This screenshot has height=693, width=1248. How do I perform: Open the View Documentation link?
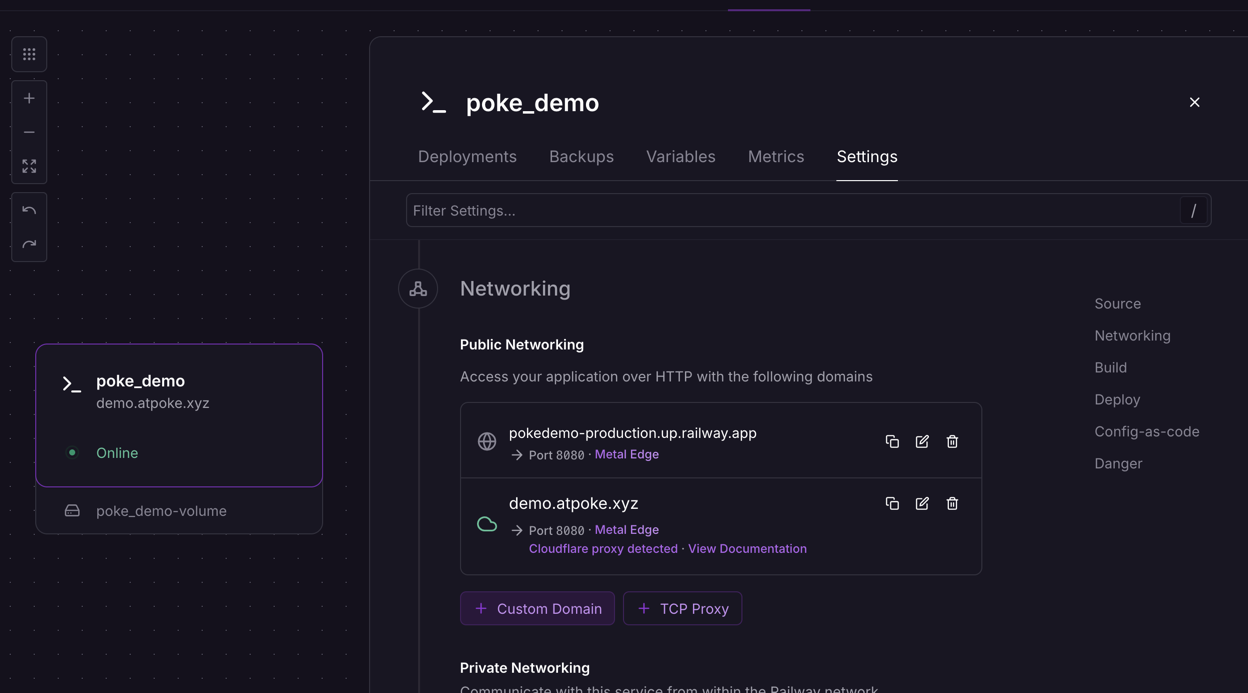tap(747, 549)
